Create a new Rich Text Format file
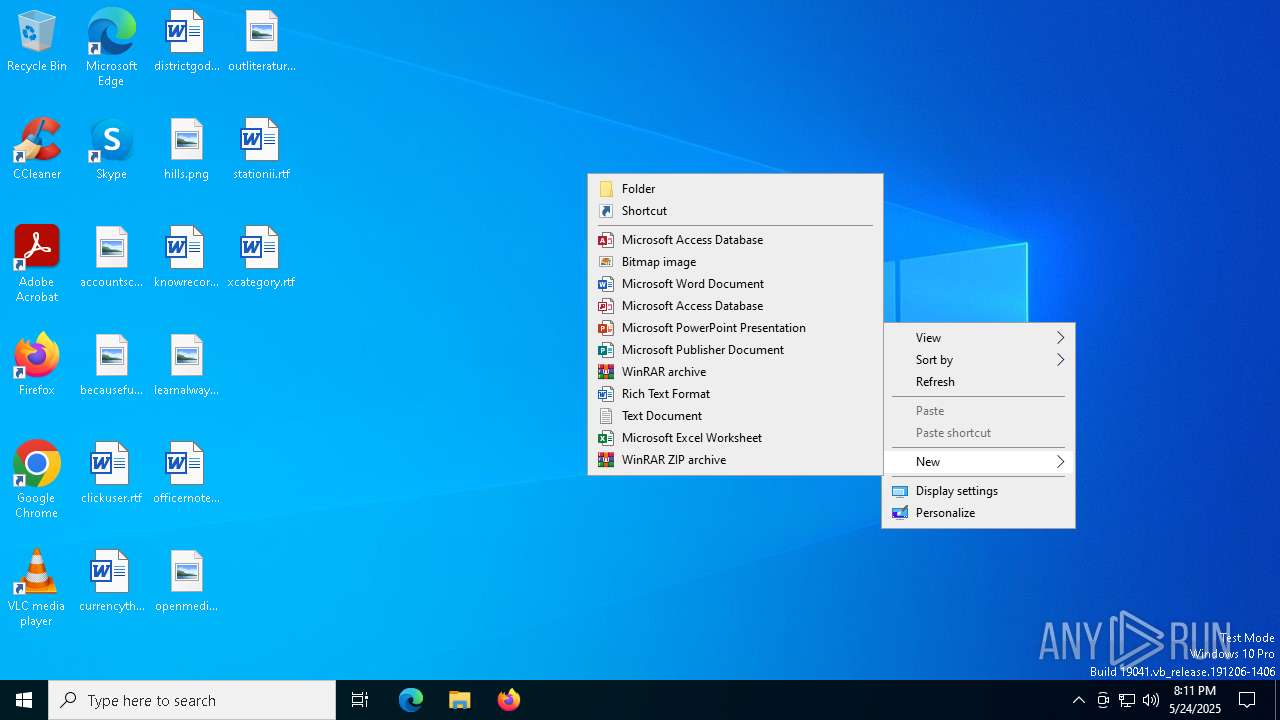The height and width of the screenshot is (720, 1280). (735, 394)
